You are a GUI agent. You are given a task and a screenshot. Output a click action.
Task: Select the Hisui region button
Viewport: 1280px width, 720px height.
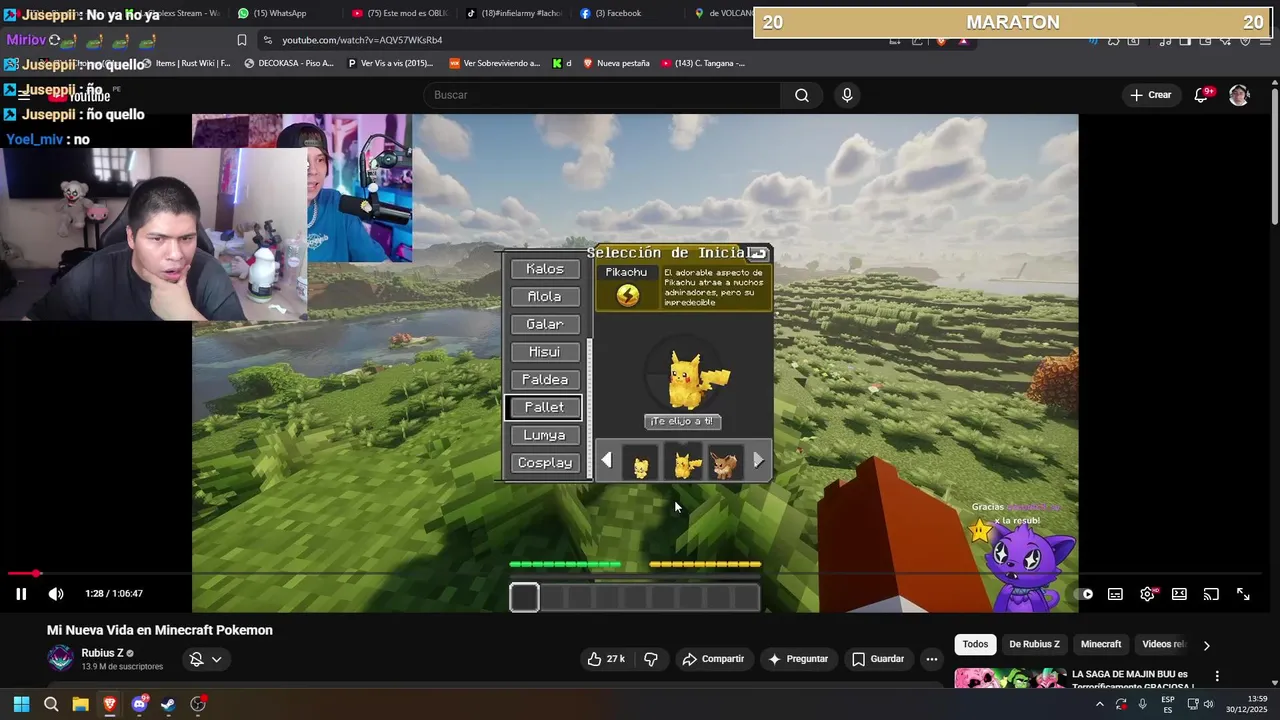click(x=545, y=352)
